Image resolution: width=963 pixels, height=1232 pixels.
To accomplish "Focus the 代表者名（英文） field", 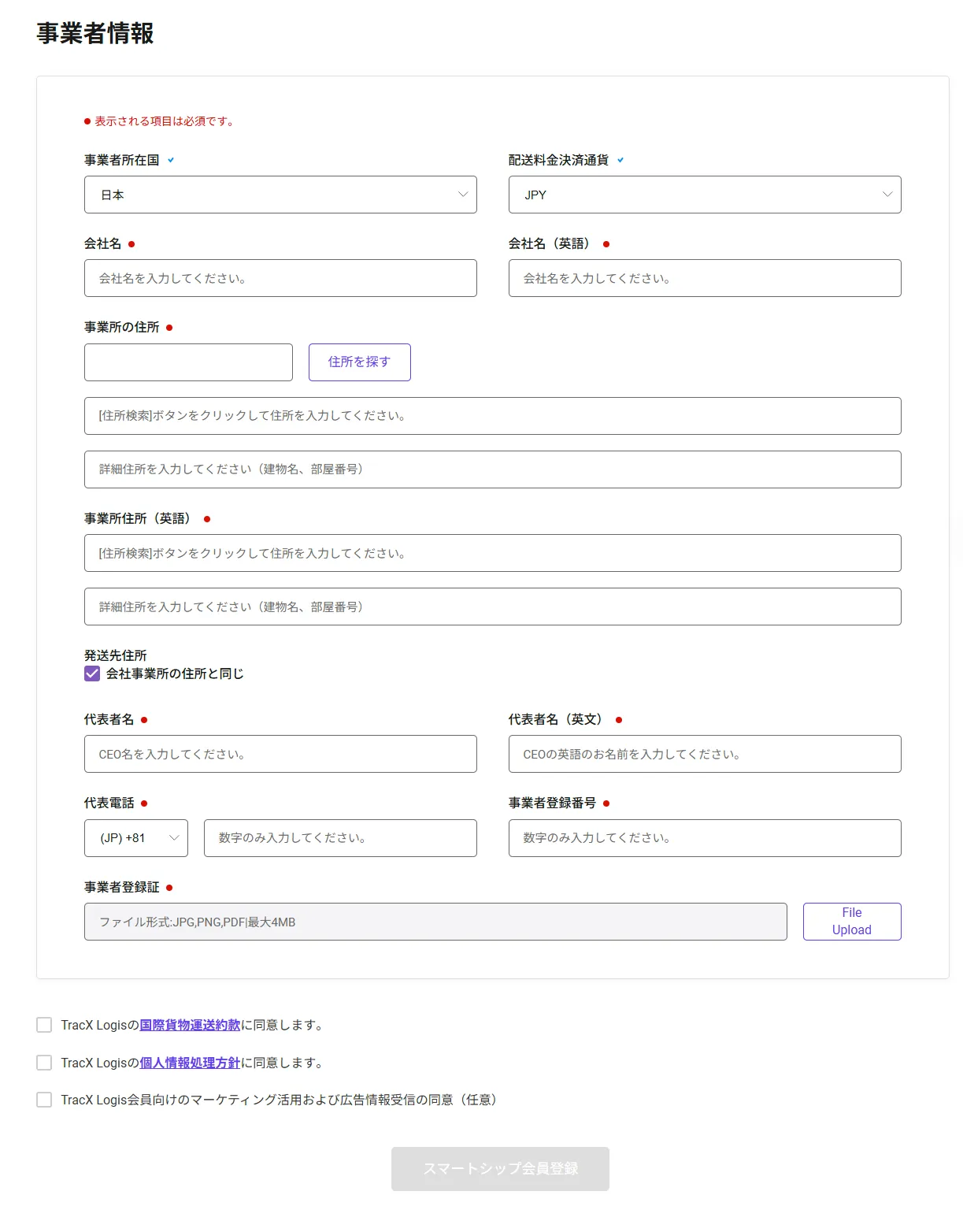I will [705, 754].
